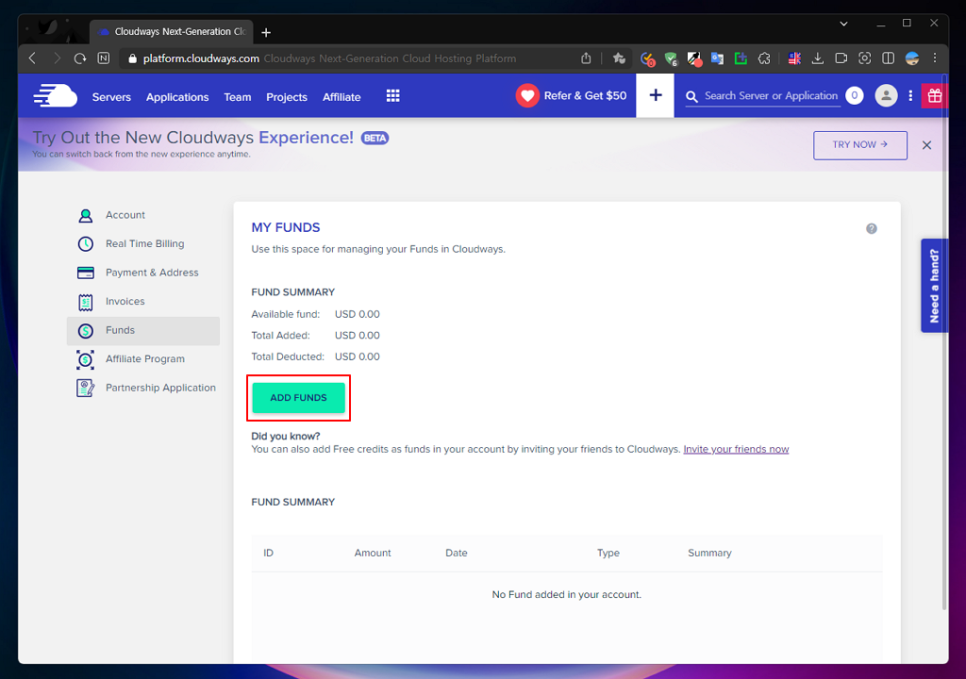
Task: Dismiss the New Cloudways Experience banner
Action: click(x=927, y=145)
